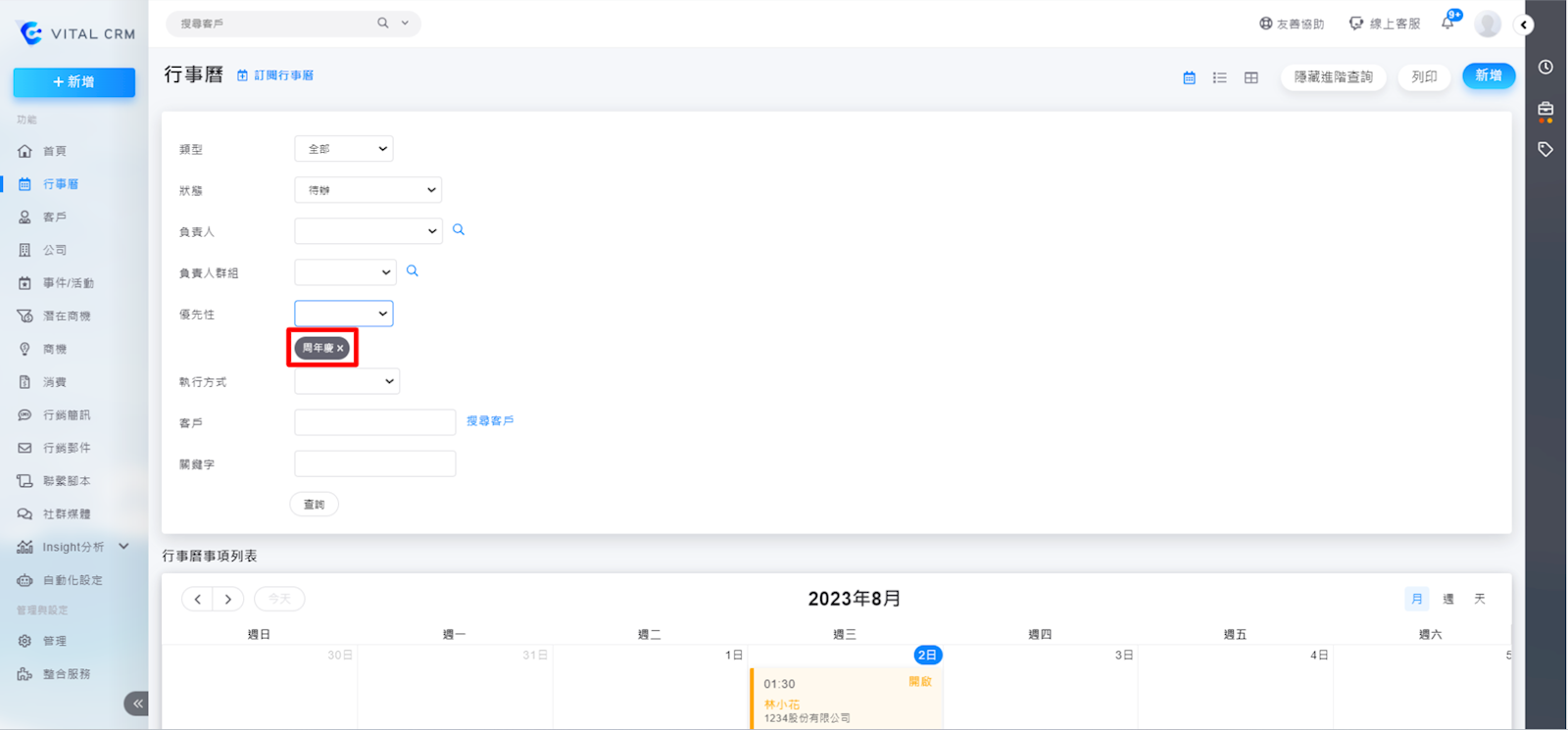Image resolution: width=1568 pixels, height=730 pixels.
Task: Toggle day view in calendar
Action: [x=1480, y=599]
